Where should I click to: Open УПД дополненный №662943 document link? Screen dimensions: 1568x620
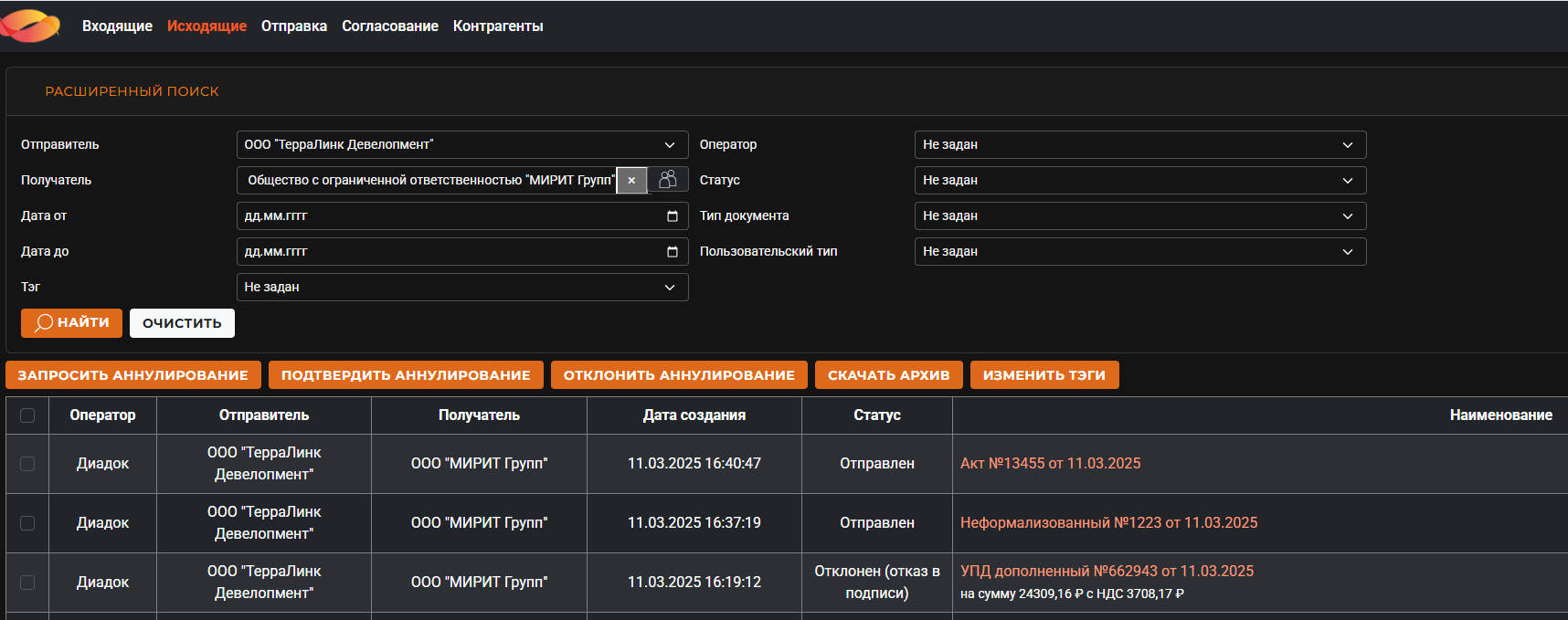click(1107, 572)
